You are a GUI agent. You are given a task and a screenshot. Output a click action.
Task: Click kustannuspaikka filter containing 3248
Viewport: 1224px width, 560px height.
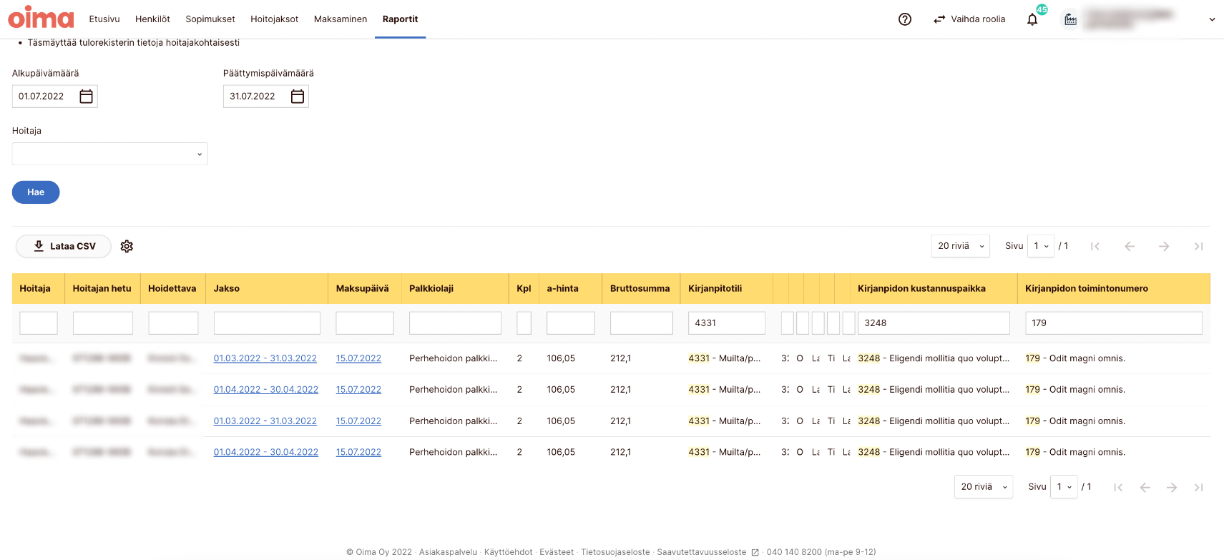pyautogui.click(x=934, y=323)
